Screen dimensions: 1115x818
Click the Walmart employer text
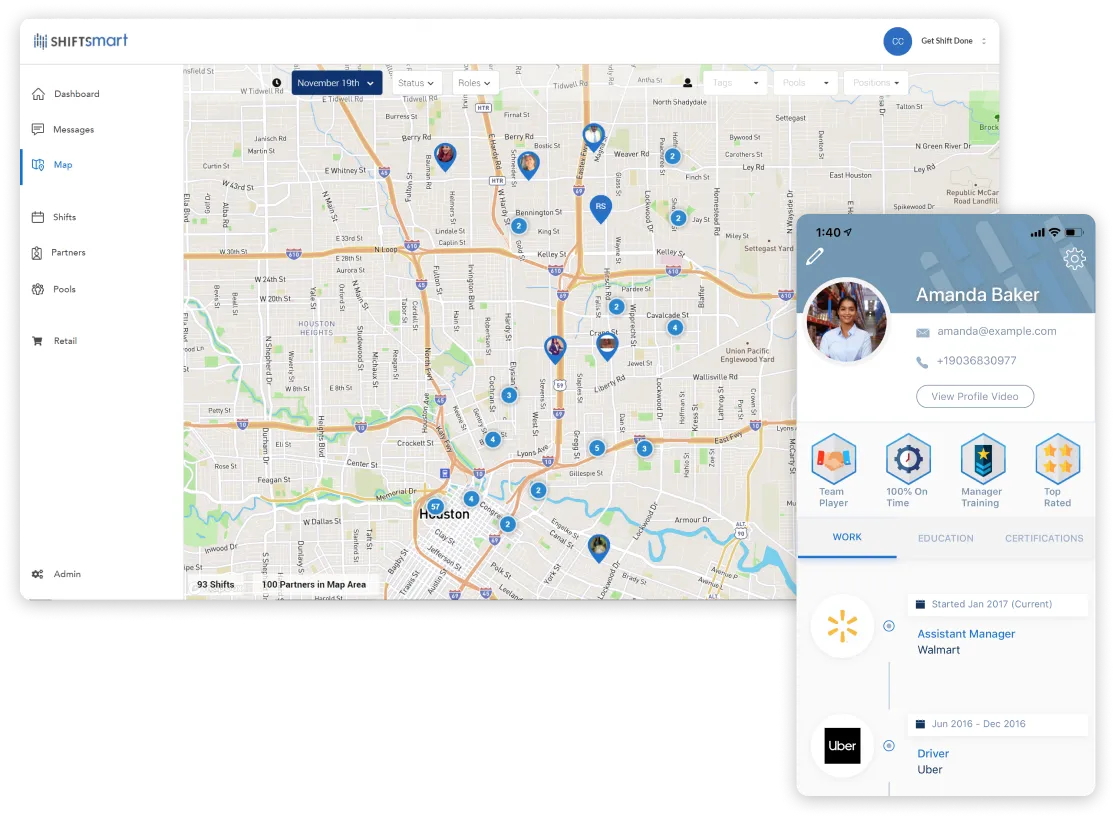938,650
